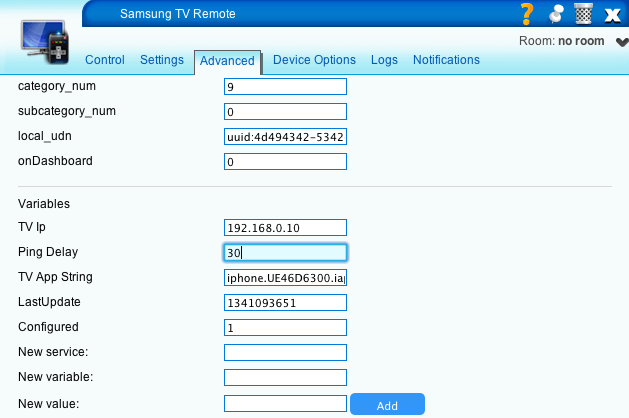Switch to the Control tab
The width and height of the screenshot is (629, 418).
pos(105,60)
